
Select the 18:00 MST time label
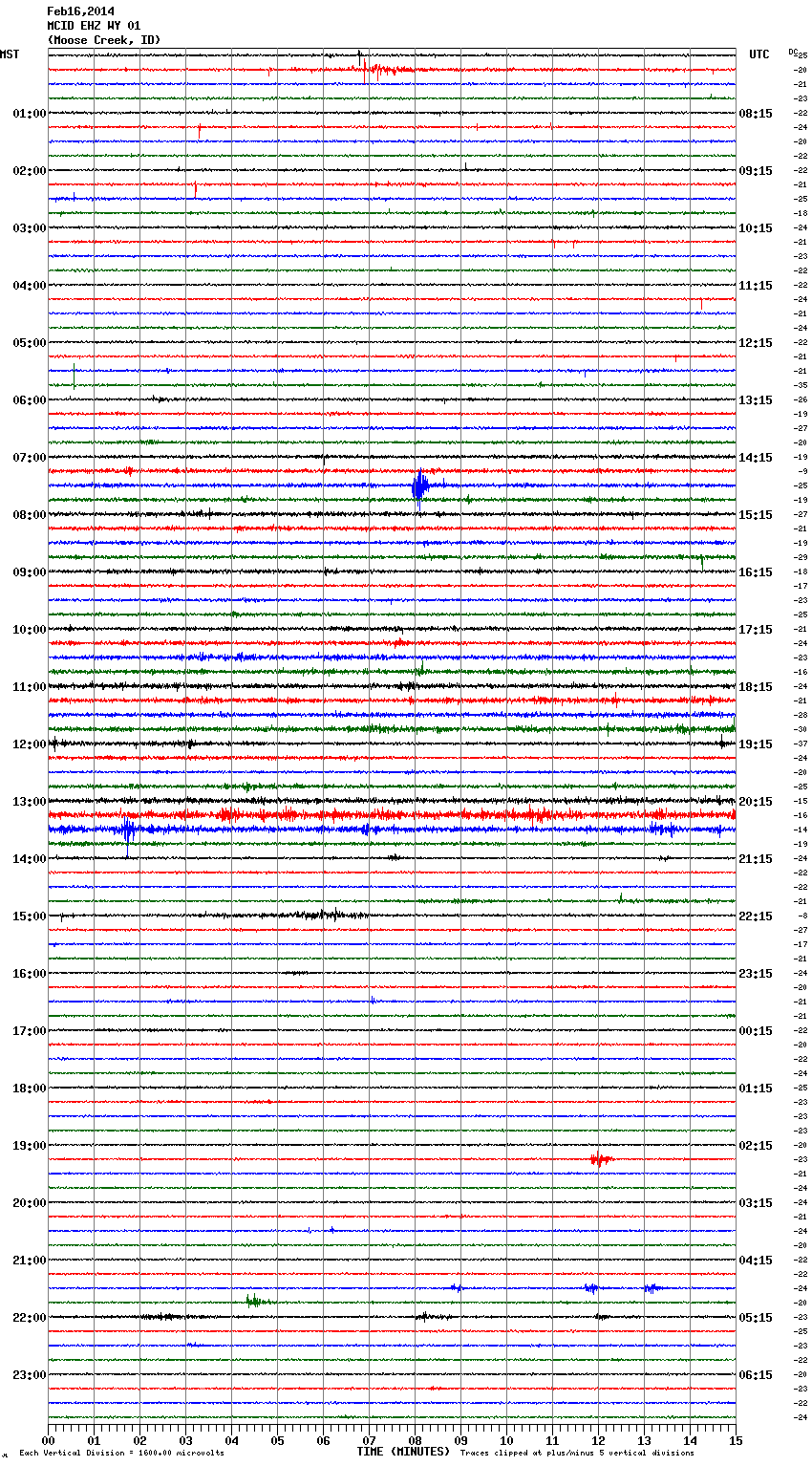pyautogui.click(x=29, y=1089)
